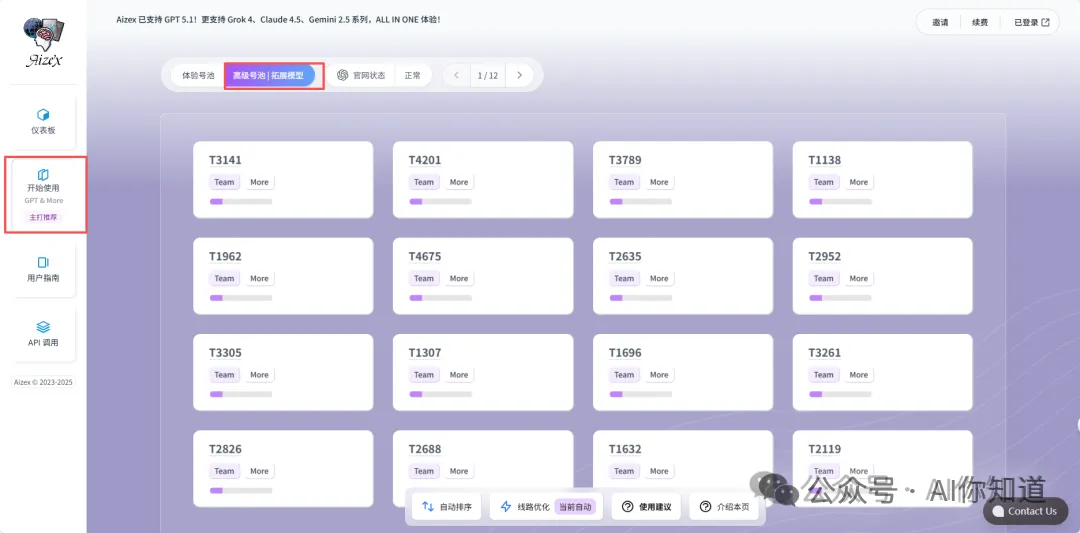Viewport: 1080px width, 533px height.
Task: Open the 用户指南 guide icon
Action: point(43,262)
